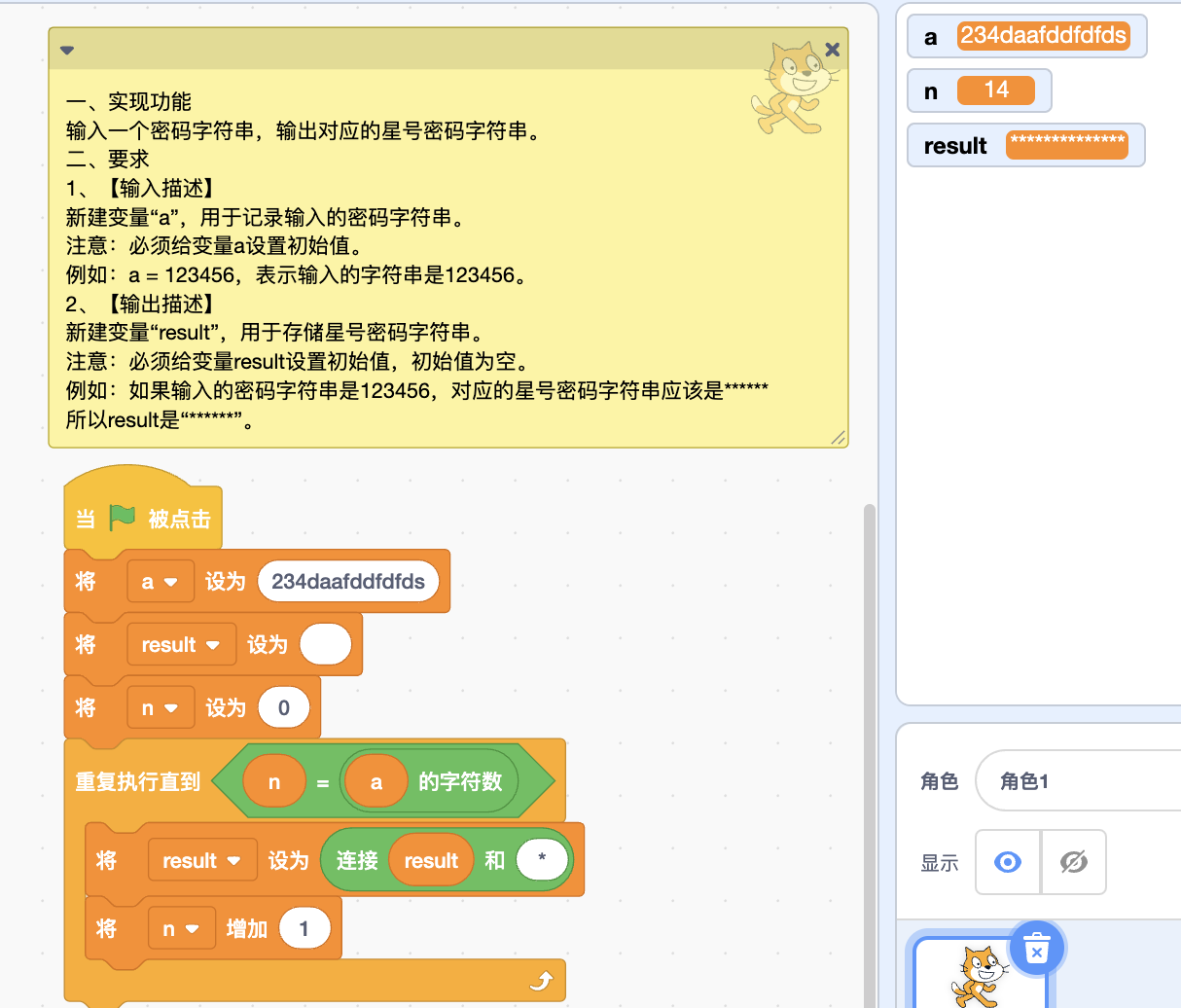This screenshot has height=1008, width=1181.
Task: Click 'result' reporter in join block
Action: [431, 860]
